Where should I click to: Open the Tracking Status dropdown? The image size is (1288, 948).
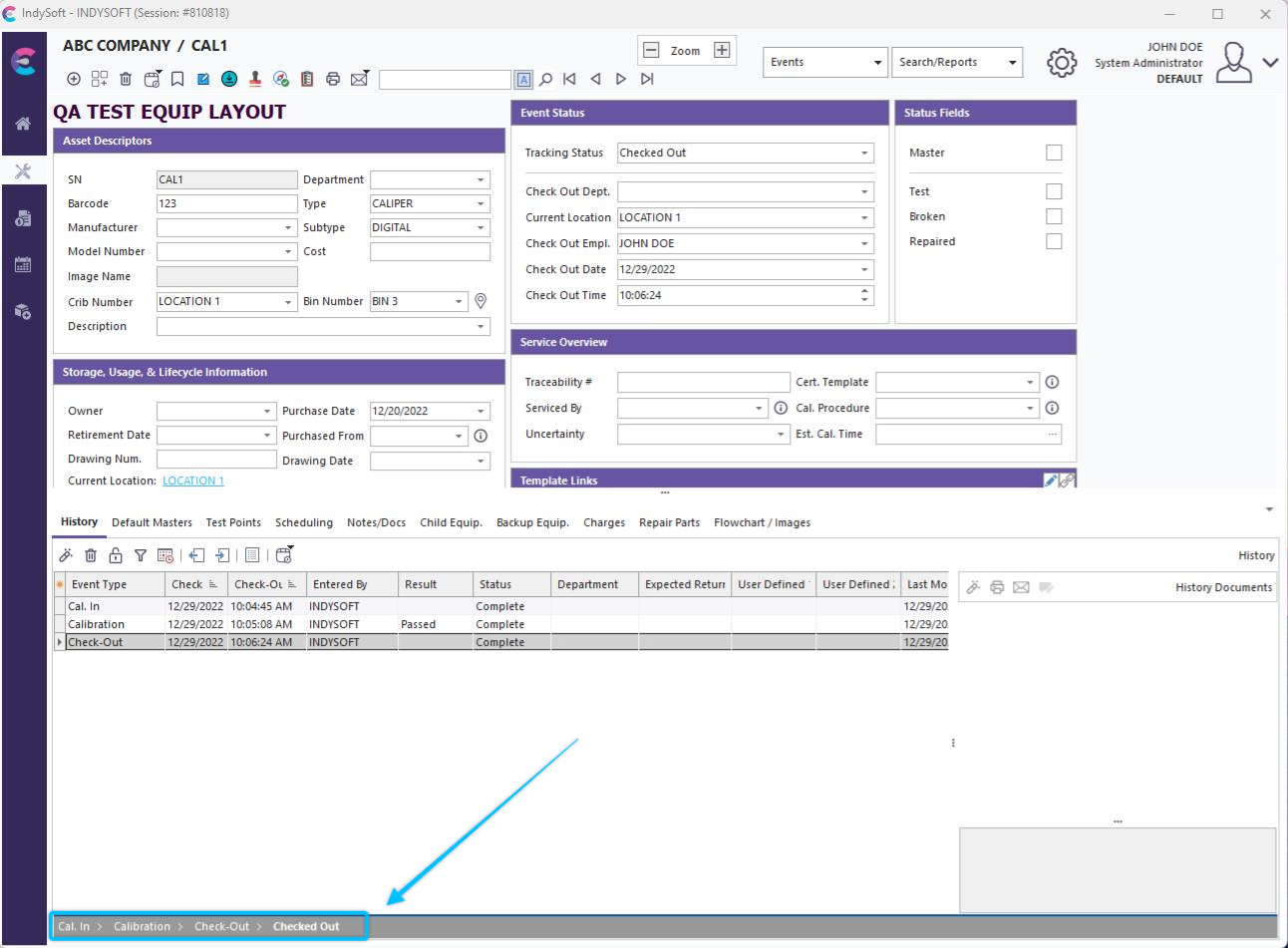863,153
